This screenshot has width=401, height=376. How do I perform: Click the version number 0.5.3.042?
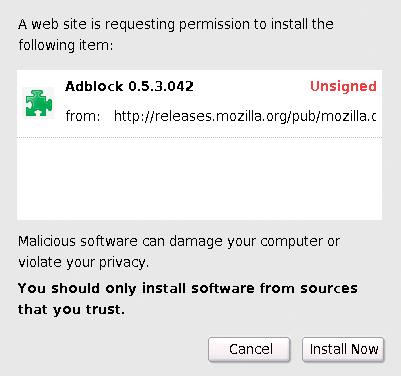pos(161,86)
